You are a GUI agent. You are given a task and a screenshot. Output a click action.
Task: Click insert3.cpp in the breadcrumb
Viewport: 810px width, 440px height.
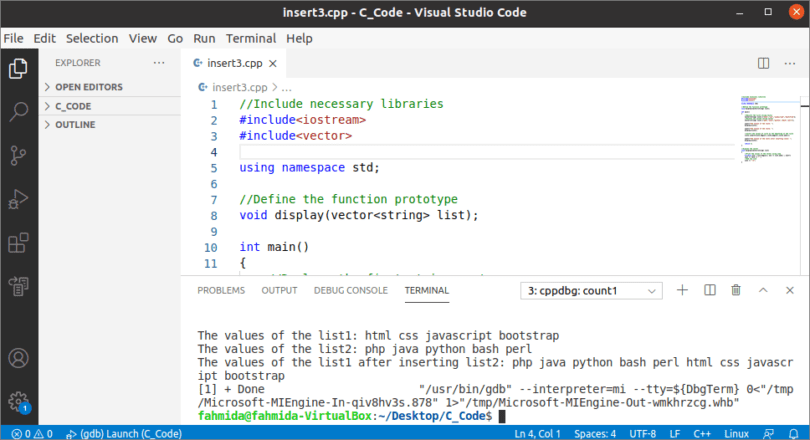pos(240,87)
